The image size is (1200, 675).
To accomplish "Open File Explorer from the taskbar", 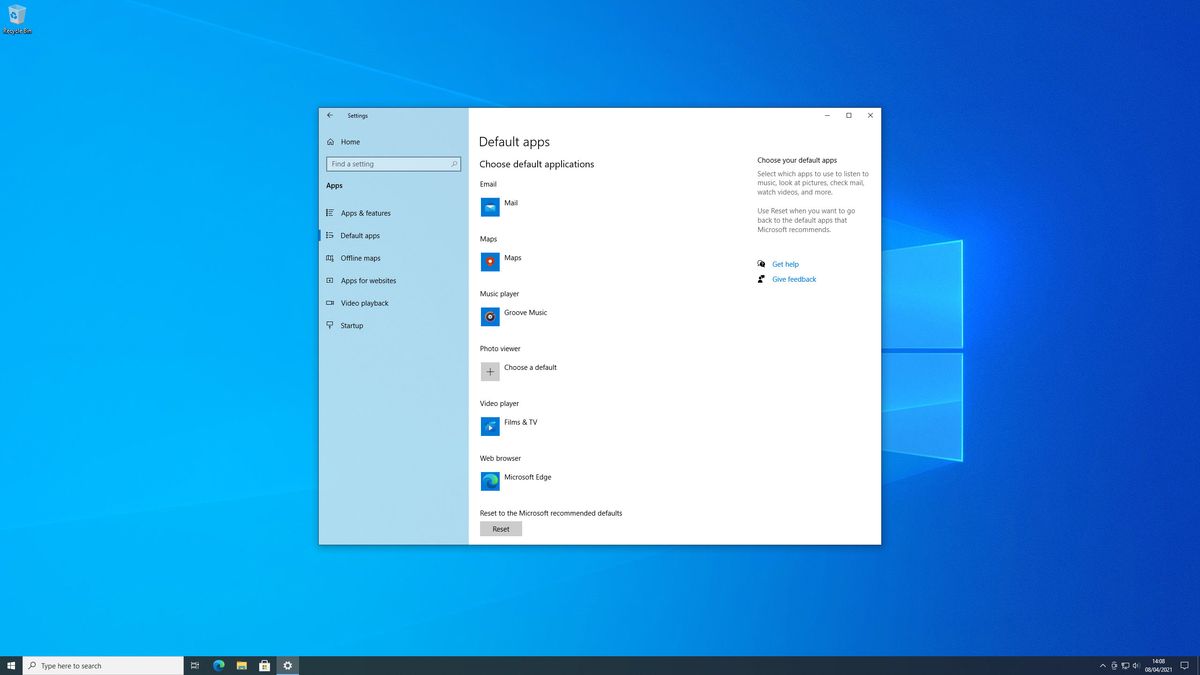I will click(x=242, y=665).
